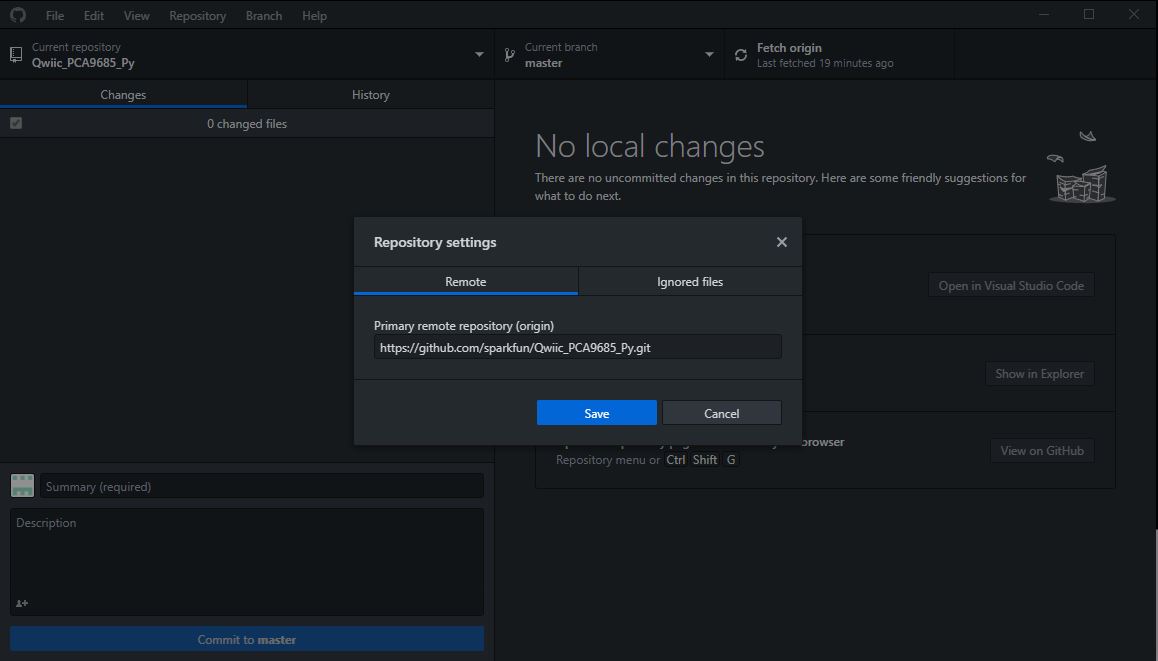Viewport: 1158px width, 661px height.
Task: Switch to the Ignored files tab
Action: pyautogui.click(x=690, y=281)
